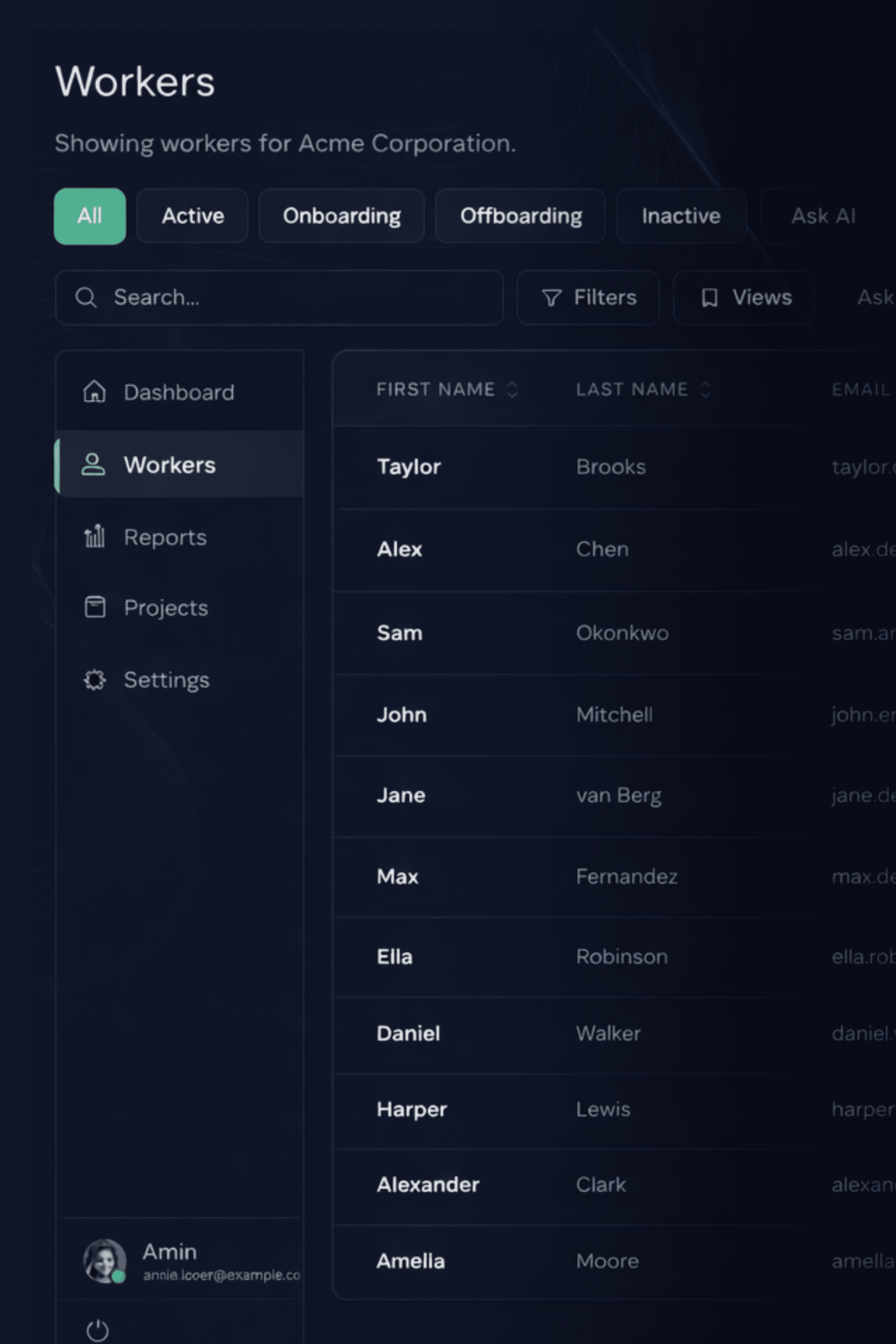Click the green All tab
896x1344 pixels.
click(x=90, y=216)
